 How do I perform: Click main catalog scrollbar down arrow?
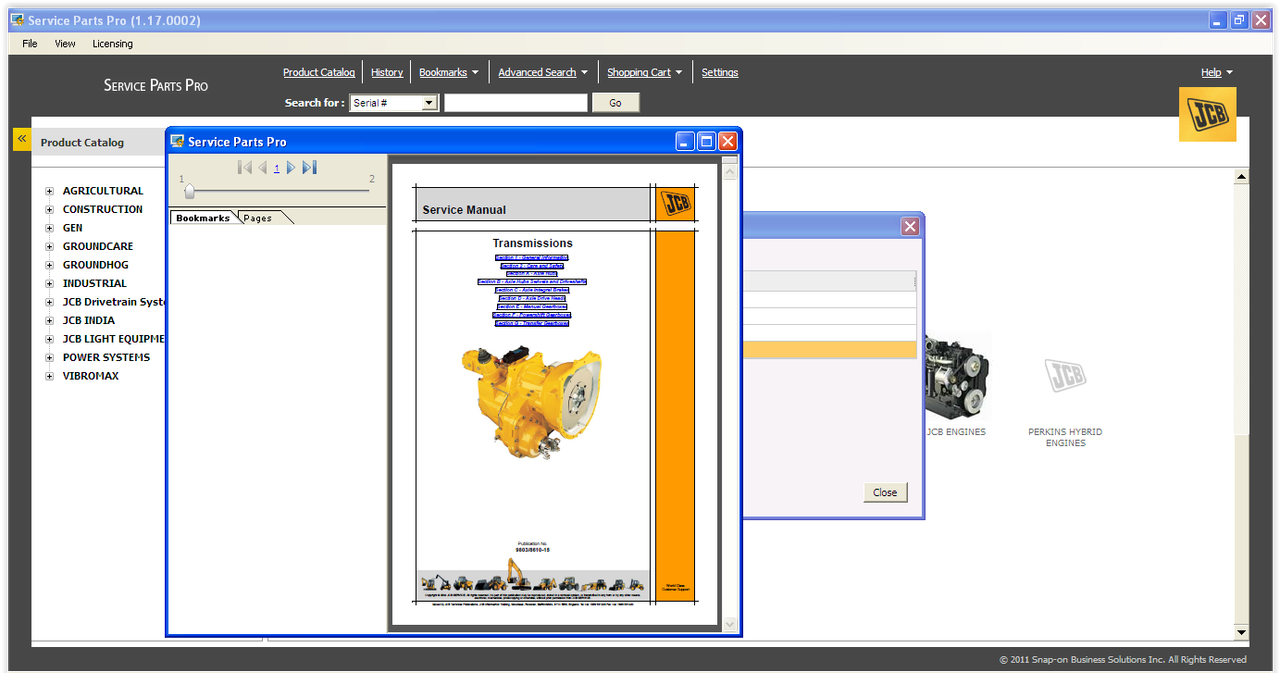1241,632
